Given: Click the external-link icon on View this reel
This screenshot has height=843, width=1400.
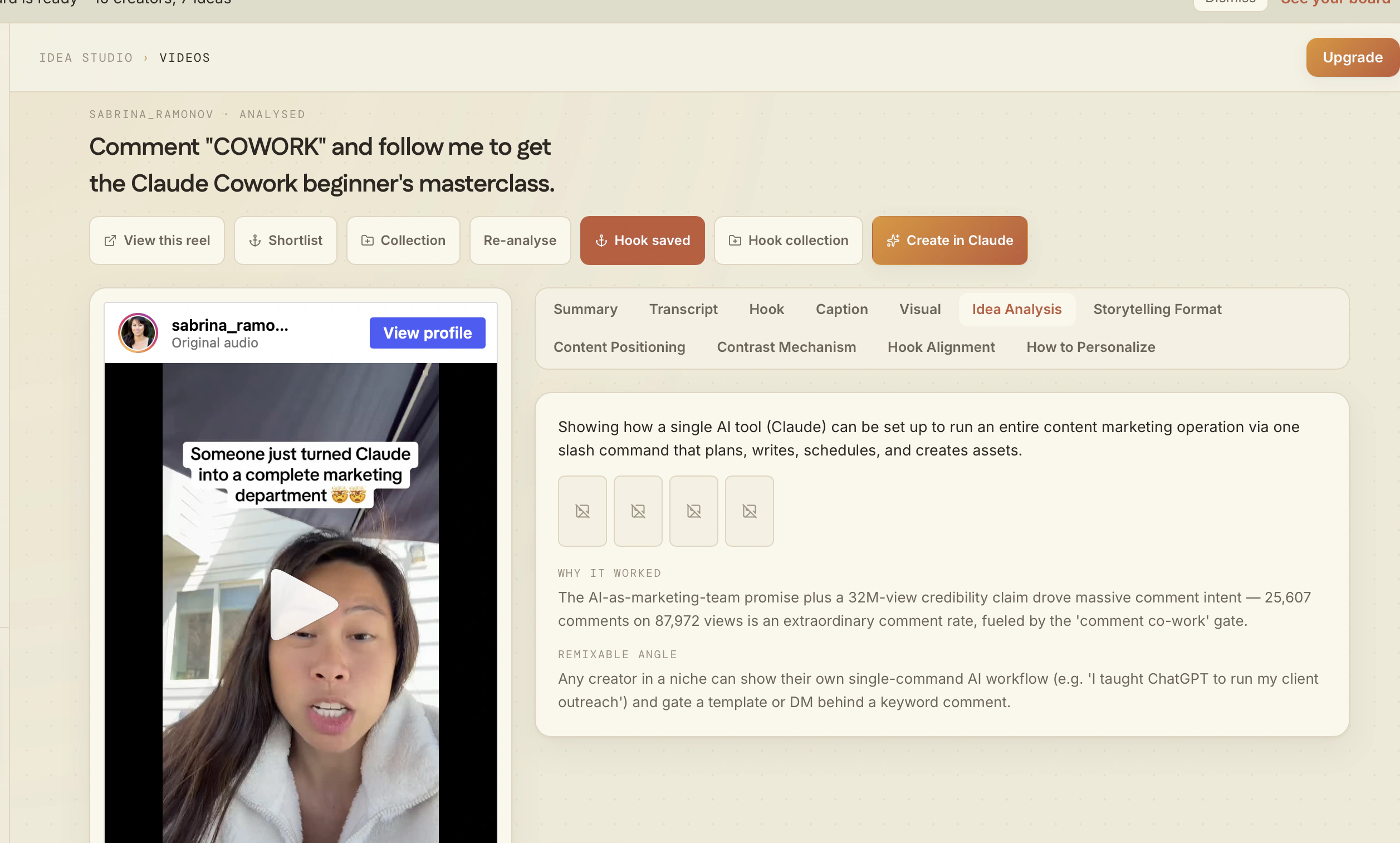Looking at the screenshot, I should 110,241.
